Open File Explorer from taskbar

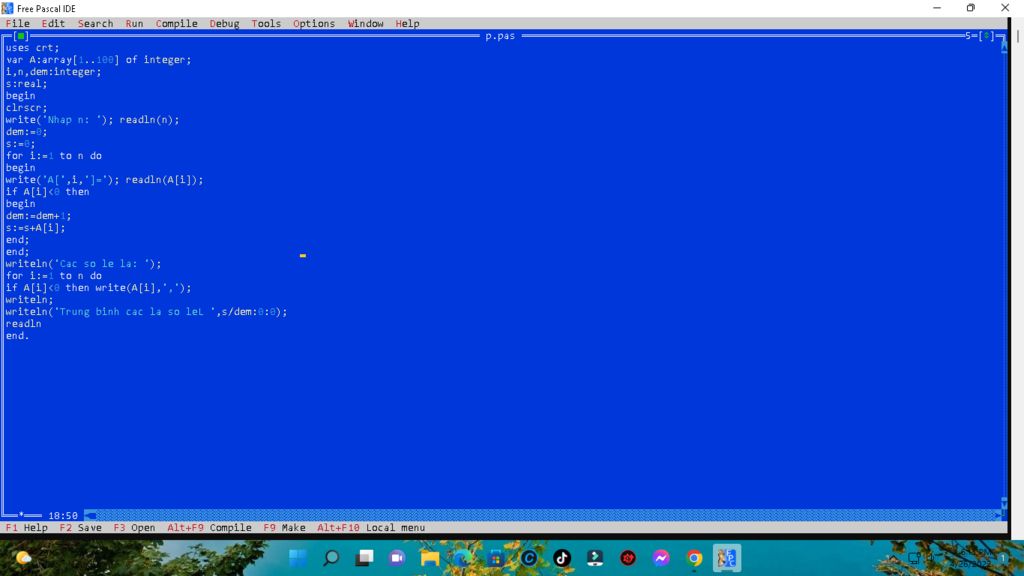pyautogui.click(x=430, y=558)
